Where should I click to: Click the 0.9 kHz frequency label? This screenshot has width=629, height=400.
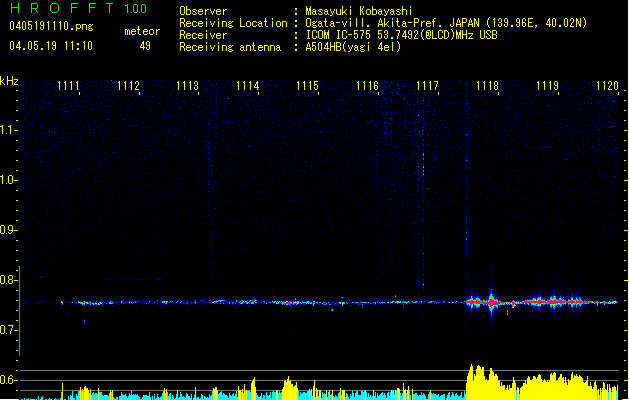click(x=8, y=230)
